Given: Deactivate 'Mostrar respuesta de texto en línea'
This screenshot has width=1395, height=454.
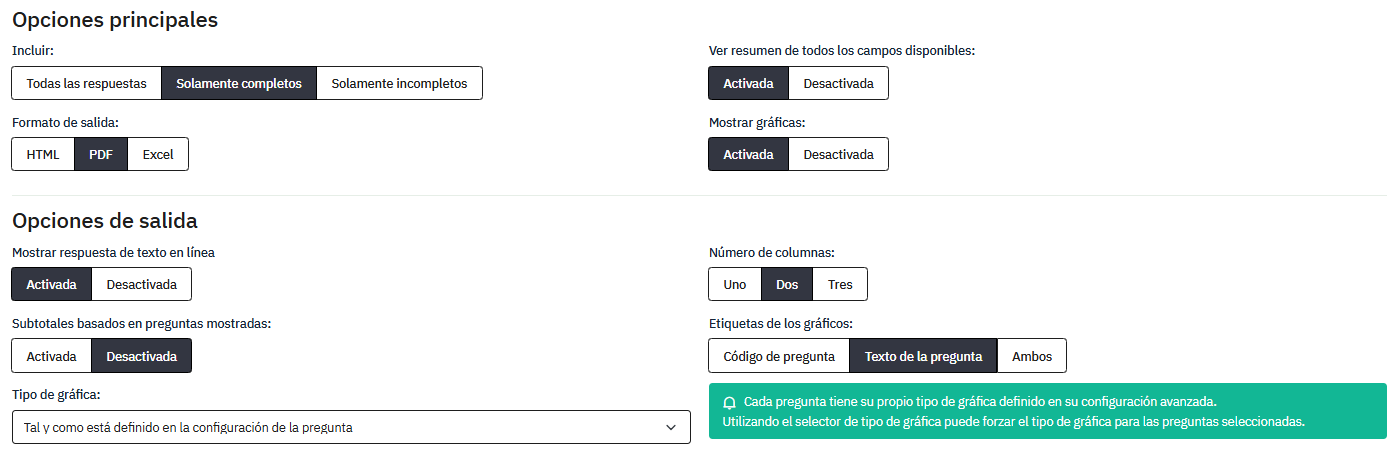Looking at the screenshot, I should pos(141,284).
